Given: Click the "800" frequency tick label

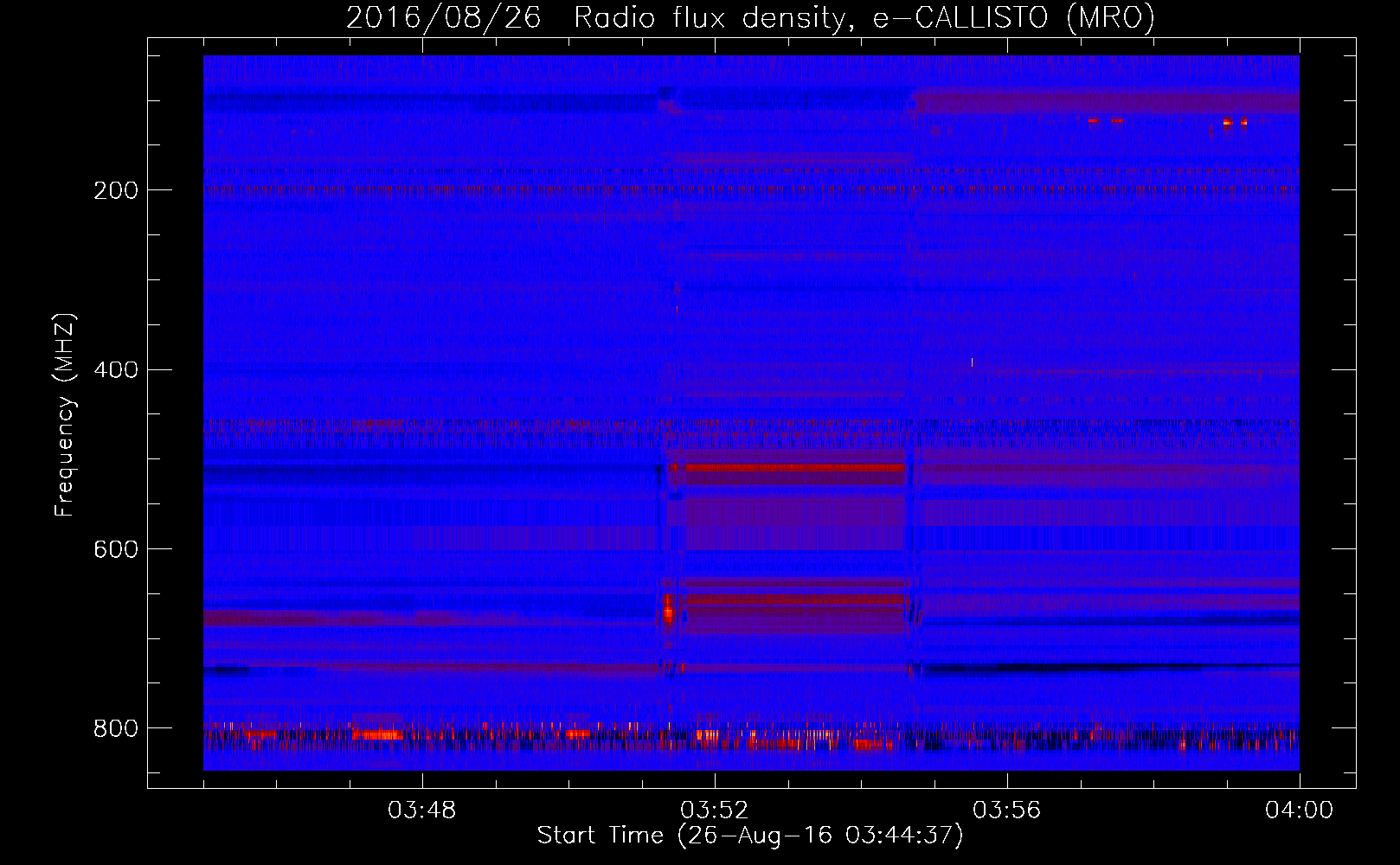Looking at the screenshot, I should (116, 728).
